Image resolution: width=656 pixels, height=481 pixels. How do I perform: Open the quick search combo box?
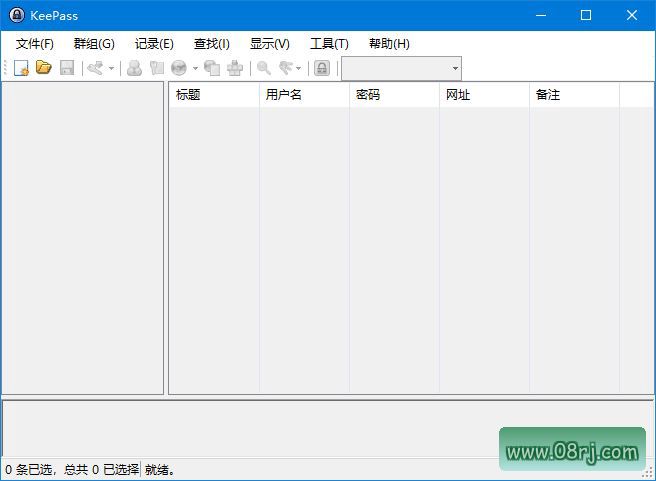(x=401, y=68)
